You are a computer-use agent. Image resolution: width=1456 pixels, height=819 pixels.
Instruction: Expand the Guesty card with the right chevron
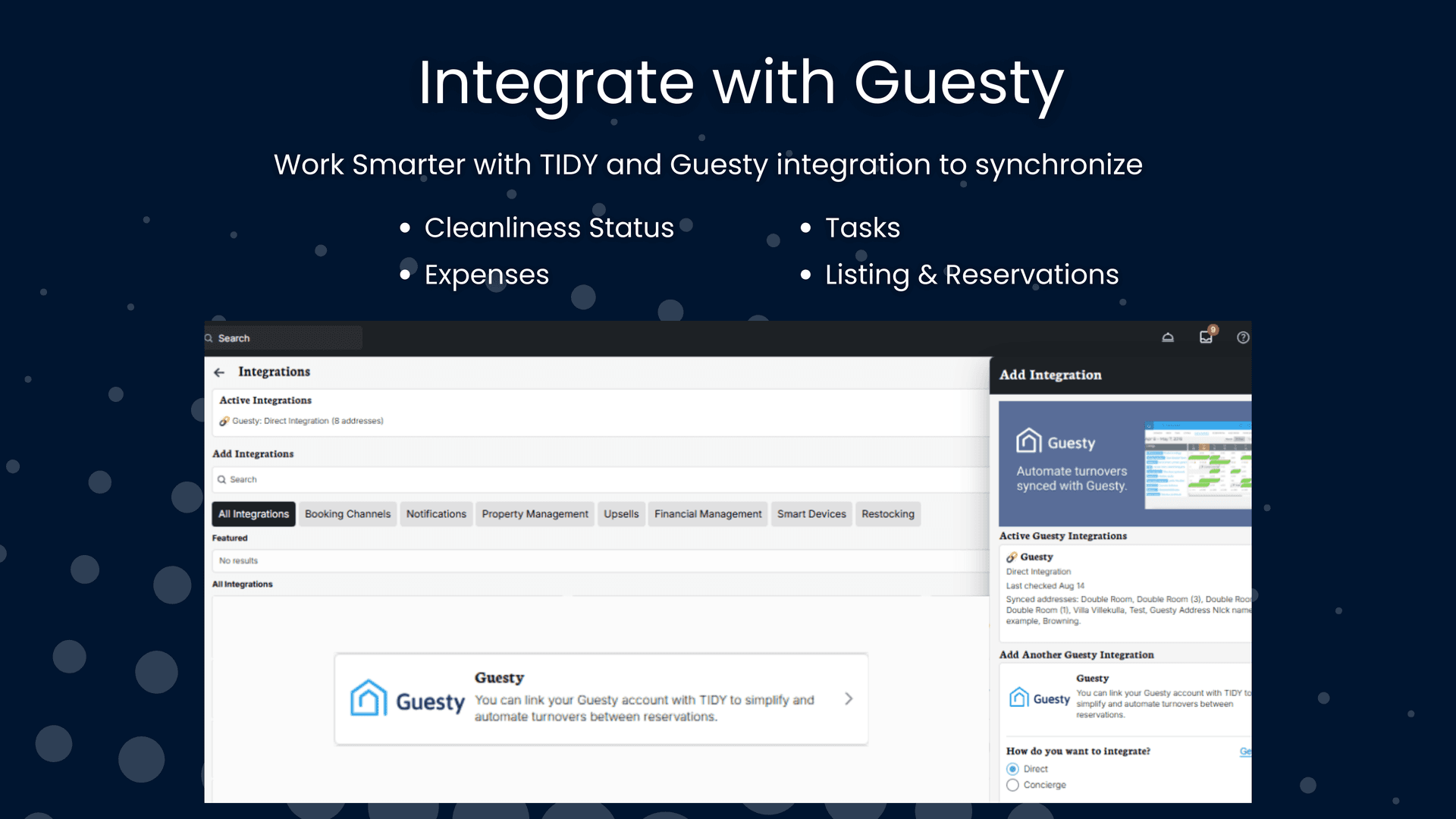click(849, 698)
